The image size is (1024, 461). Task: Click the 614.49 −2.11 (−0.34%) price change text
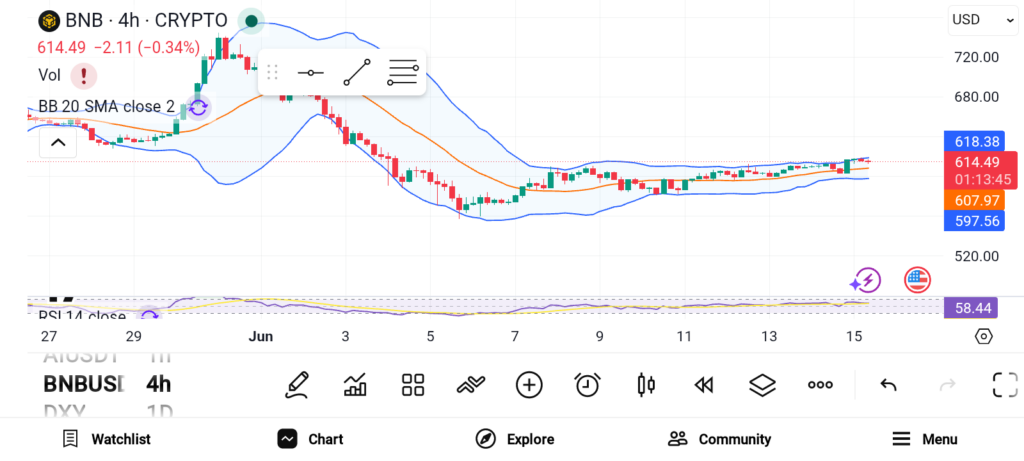click(118, 48)
